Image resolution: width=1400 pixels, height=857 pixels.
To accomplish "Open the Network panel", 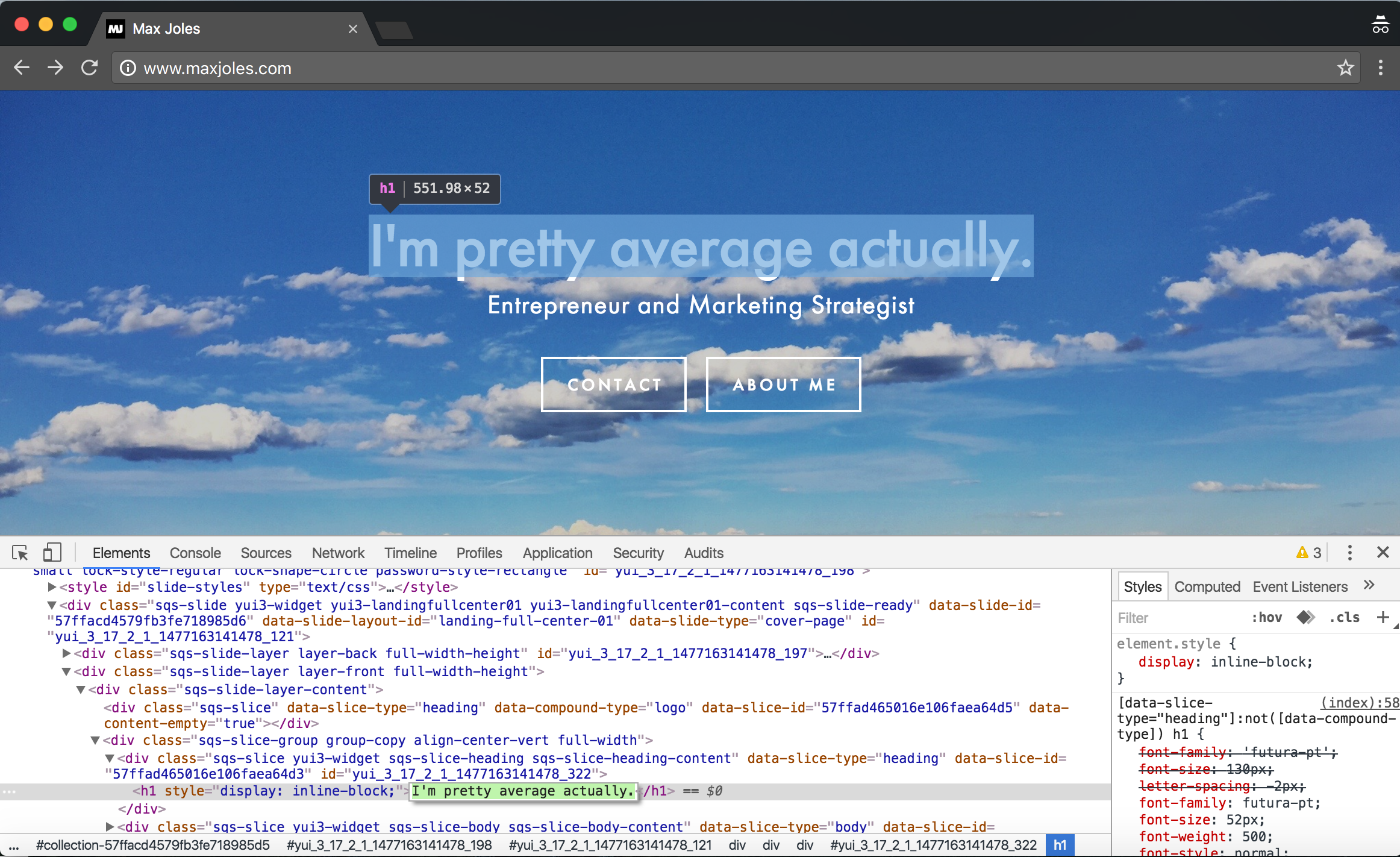I will [x=338, y=553].
